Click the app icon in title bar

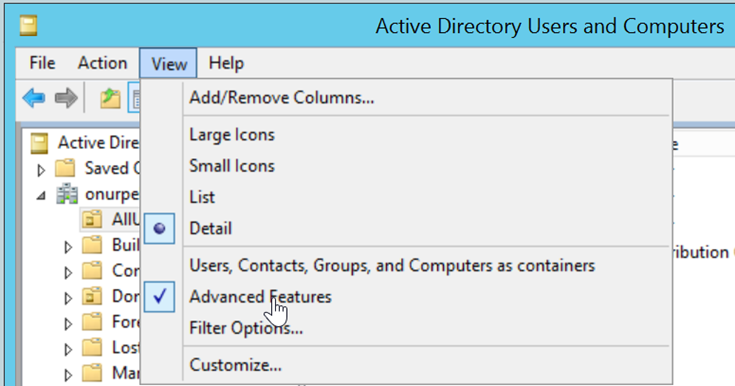coord(28,26)
